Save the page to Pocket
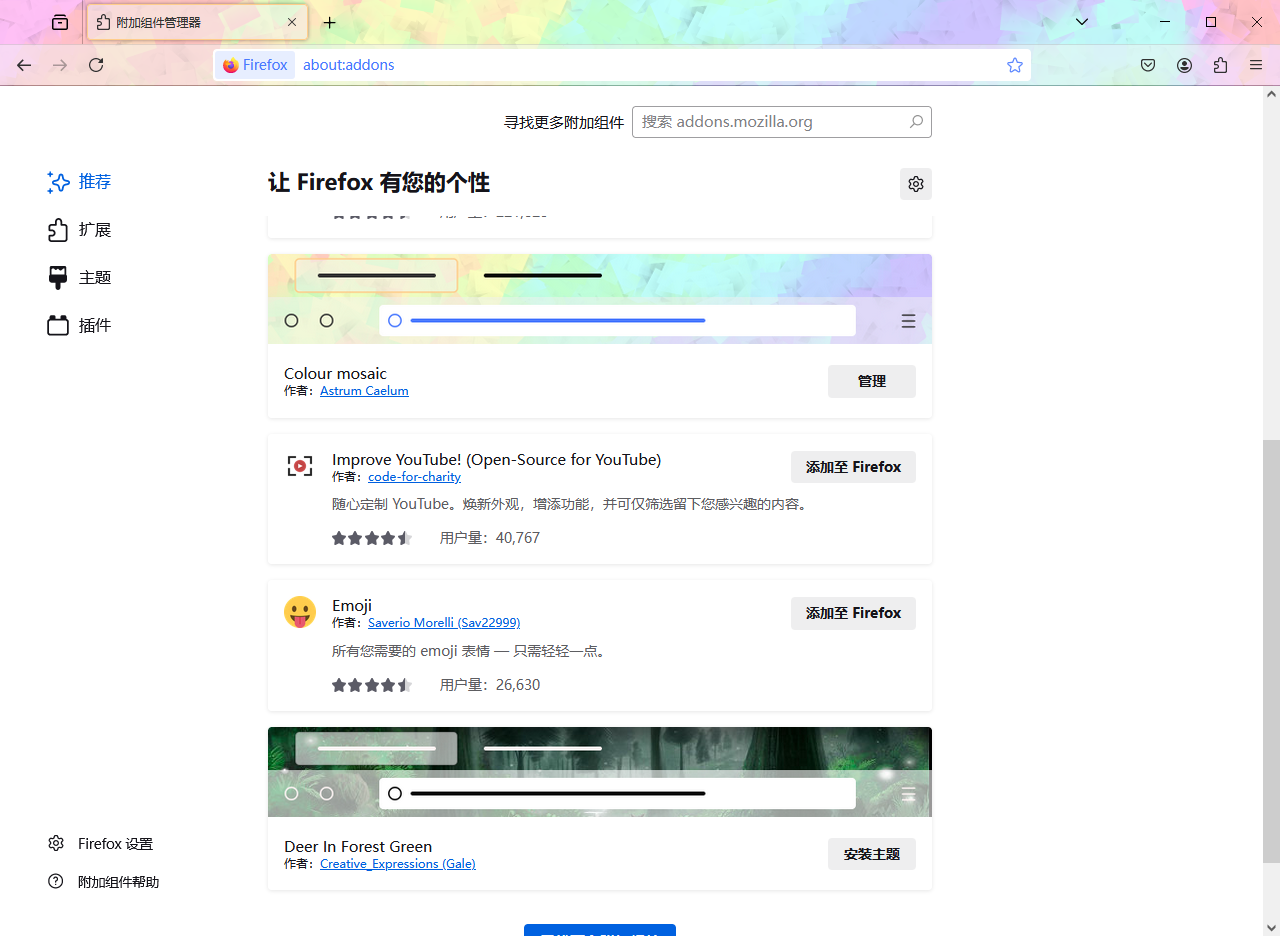 (x=1148, y=64)
